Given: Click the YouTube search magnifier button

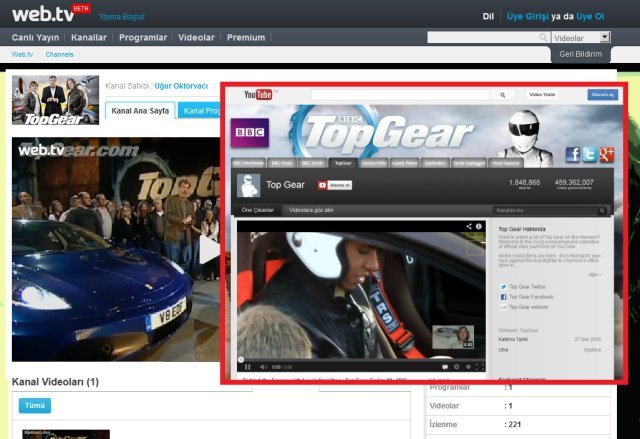Looking at the screenshot, I should pyautogui.click(x=502, y=95).
